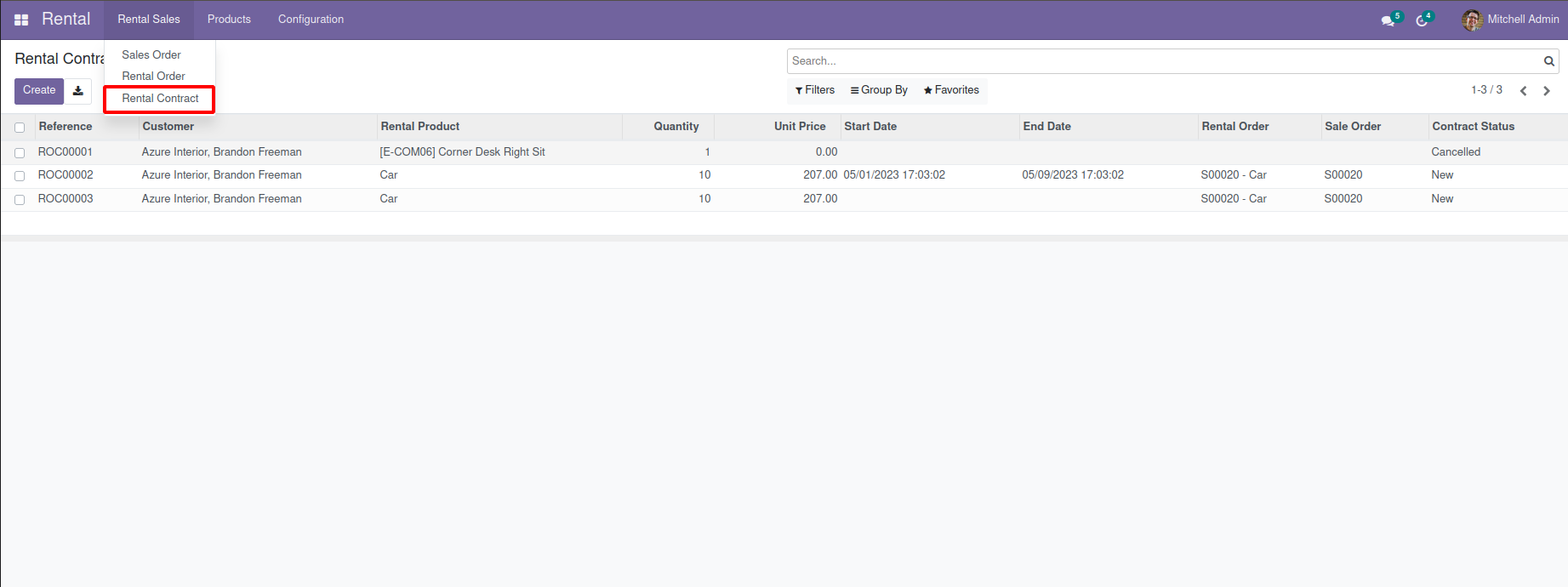Image resolution: width=1568 pixels, height=587 pixels.
Task: Open the Configuration menu
Action: (311, 20)
